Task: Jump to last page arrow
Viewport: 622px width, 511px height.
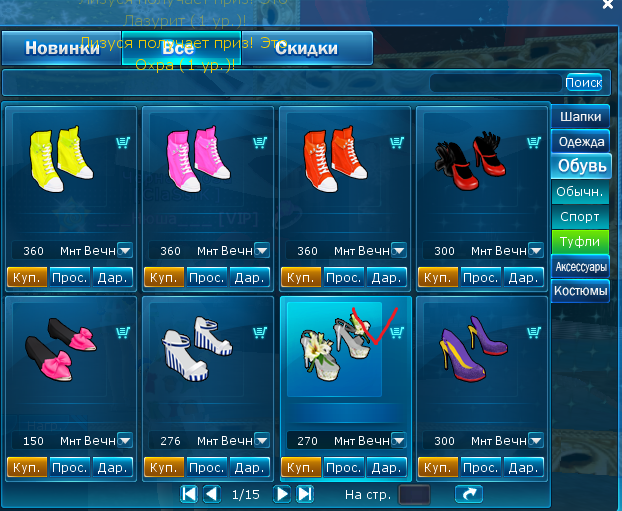Action: point(305,494)
